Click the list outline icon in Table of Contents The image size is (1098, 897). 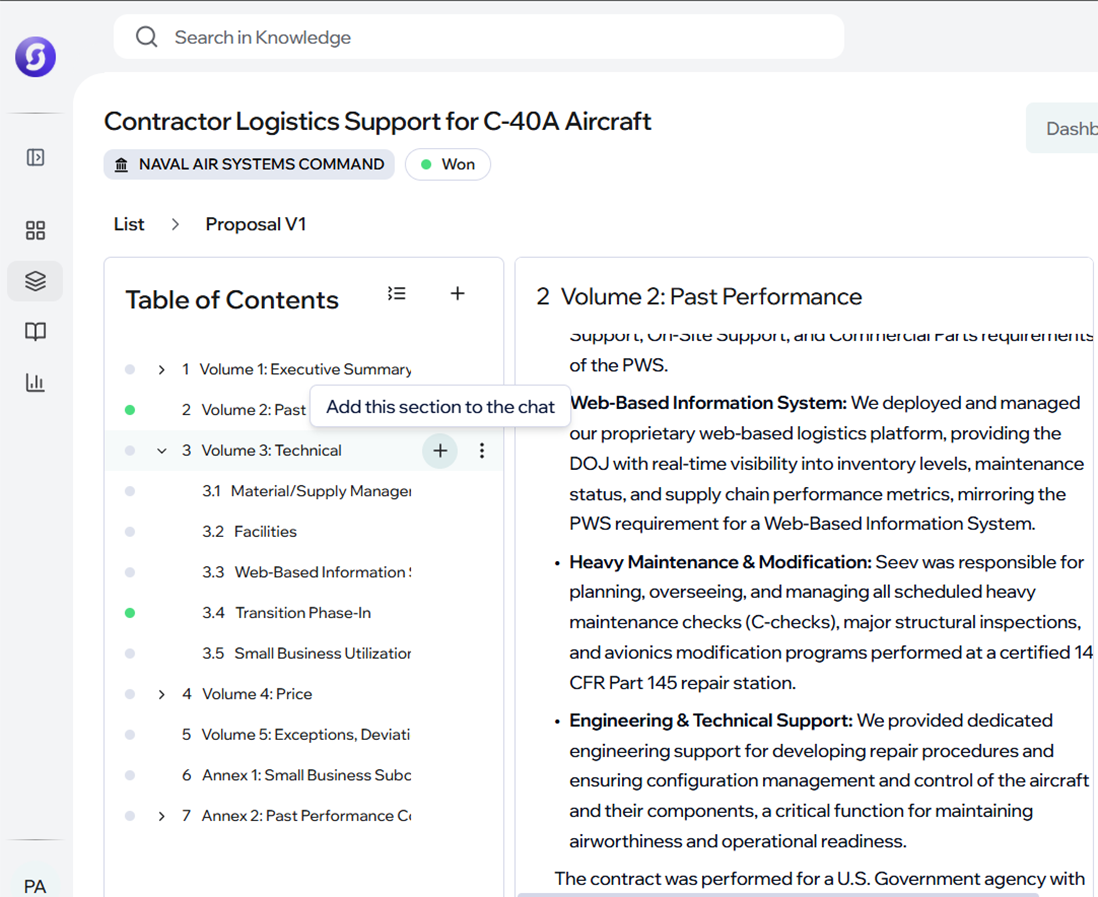pyautogui.click(x=397, y=293)
